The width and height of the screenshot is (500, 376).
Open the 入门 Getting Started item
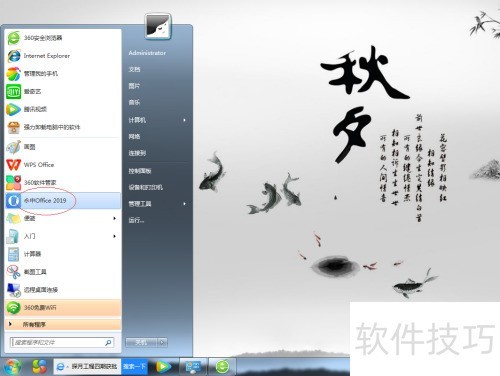click(x=63, y=236)
